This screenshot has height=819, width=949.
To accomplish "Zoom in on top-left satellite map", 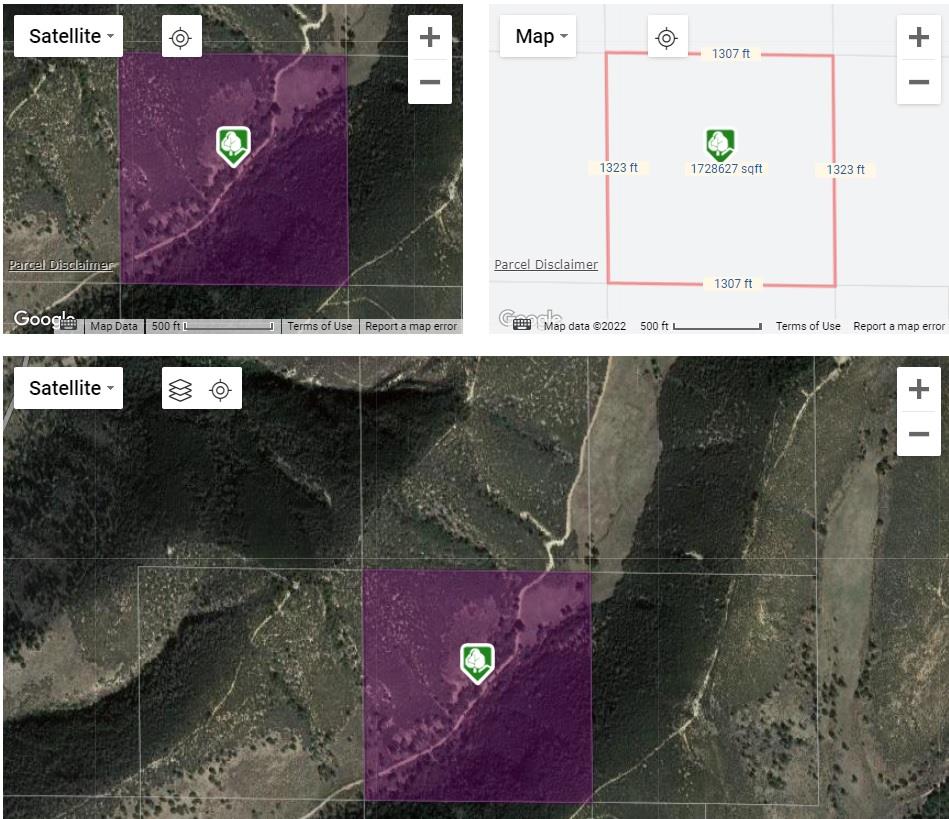I will (430, 38).
